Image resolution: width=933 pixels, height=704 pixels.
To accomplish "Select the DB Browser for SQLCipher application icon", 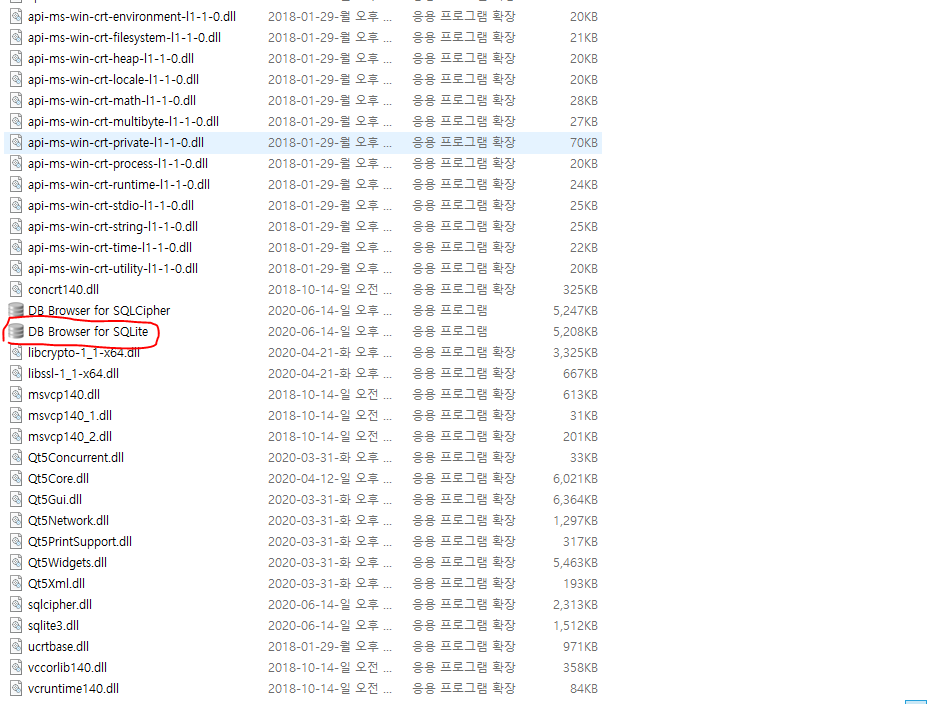I will pos(16,311).
